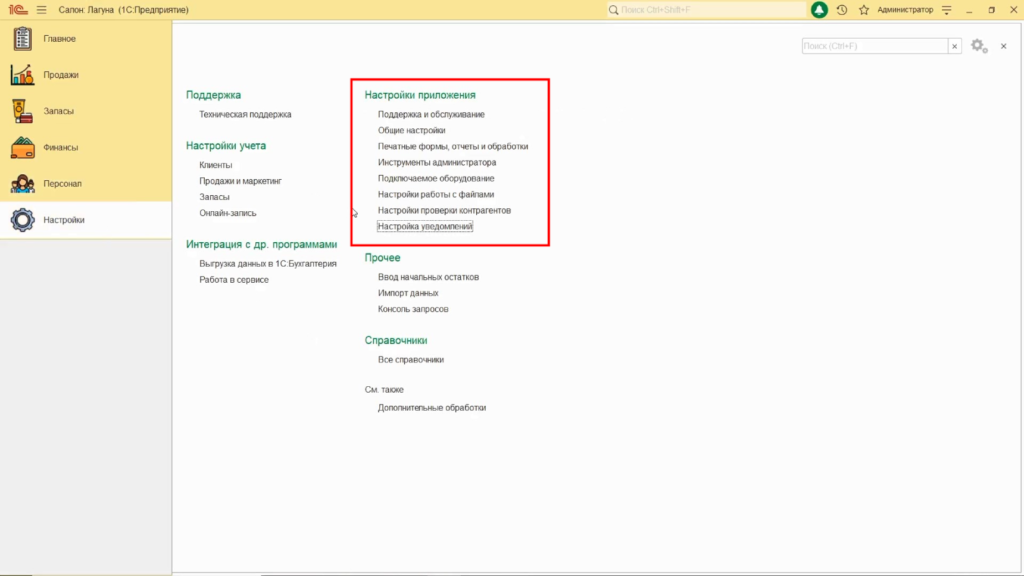Open Техническая поддержка
This screenshot has width=1024, height=576.
(x=245, y=114)
